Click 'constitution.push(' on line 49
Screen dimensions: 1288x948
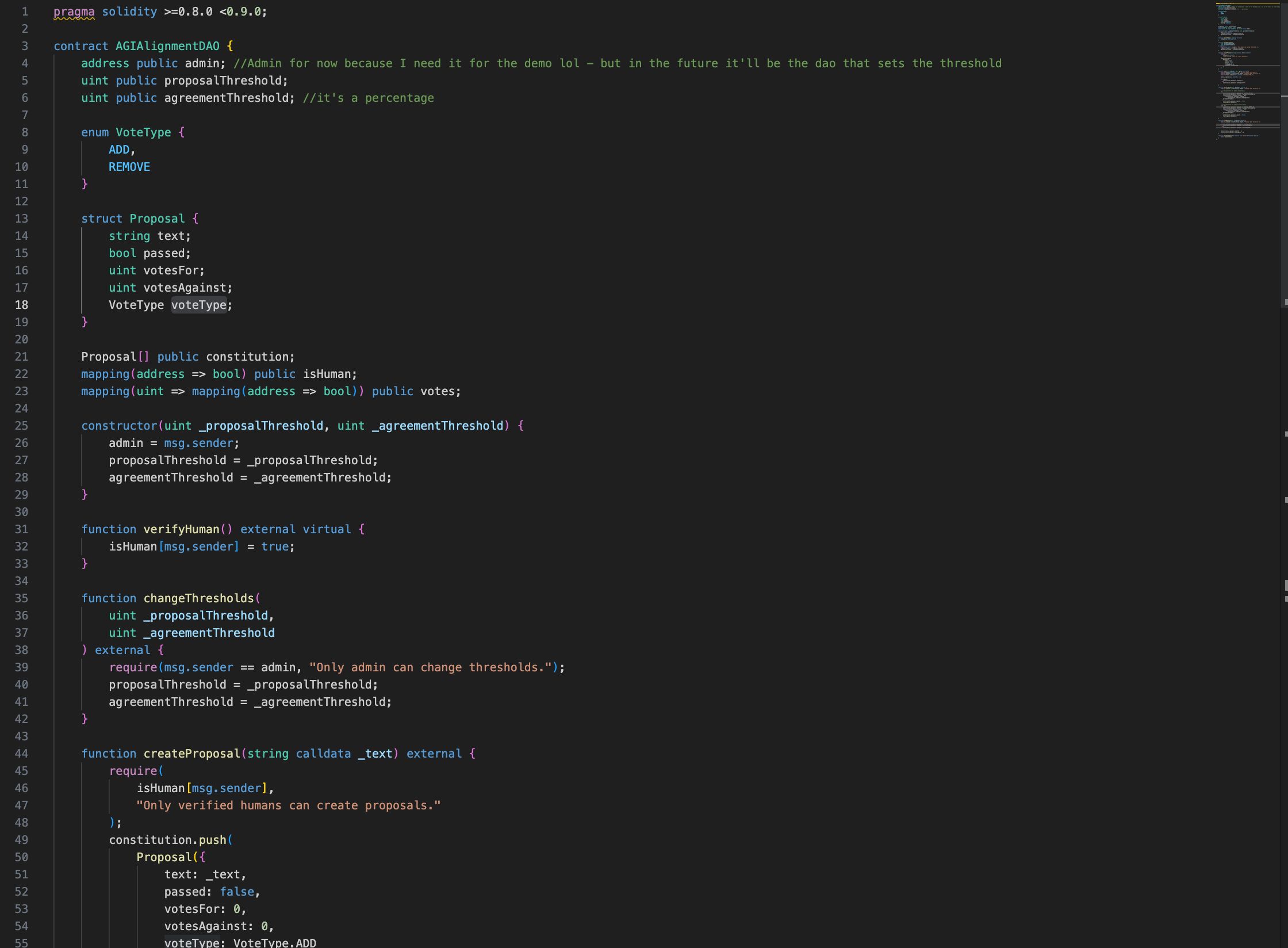(171, 840)
